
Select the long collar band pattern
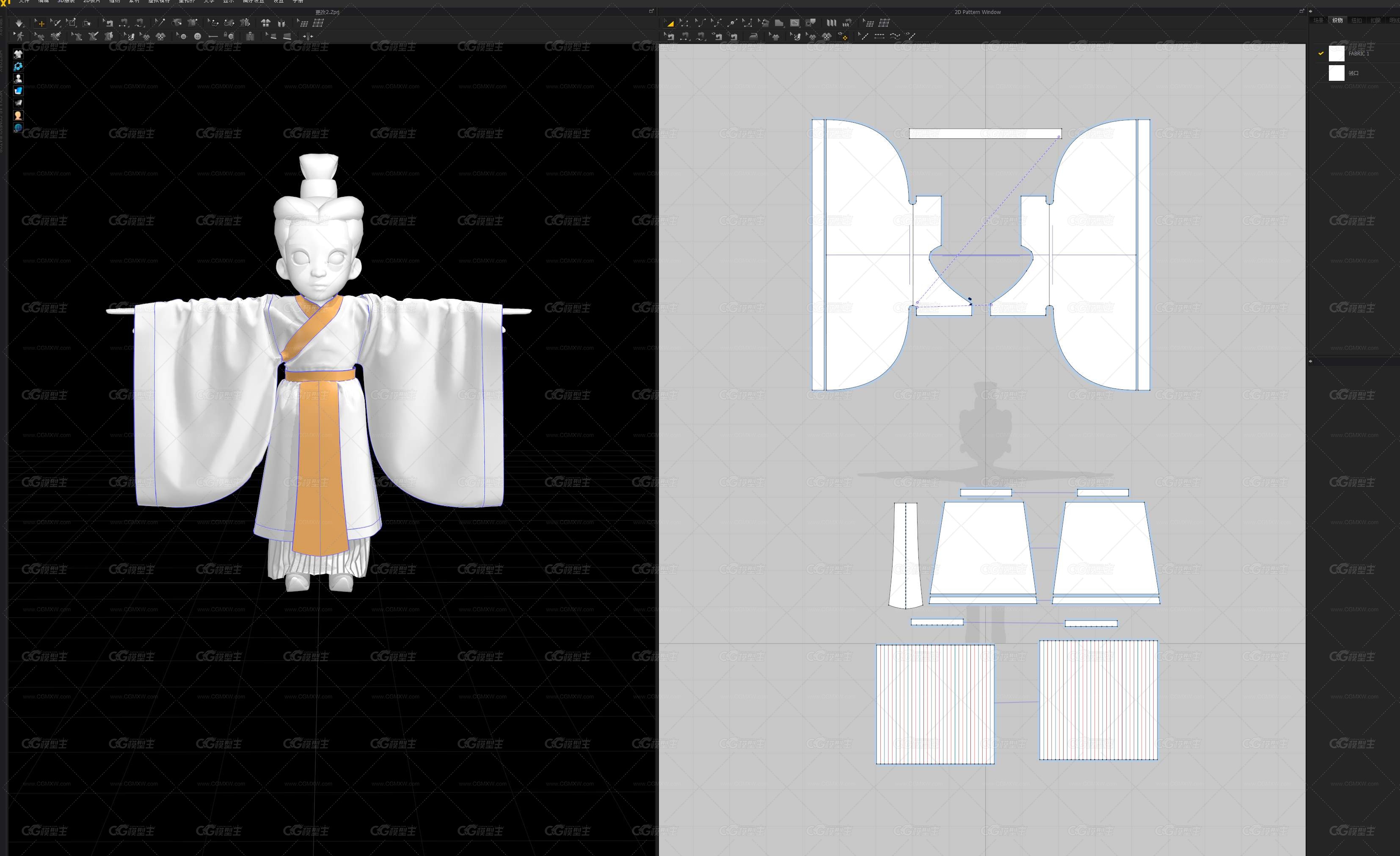(x=985, y=133)
